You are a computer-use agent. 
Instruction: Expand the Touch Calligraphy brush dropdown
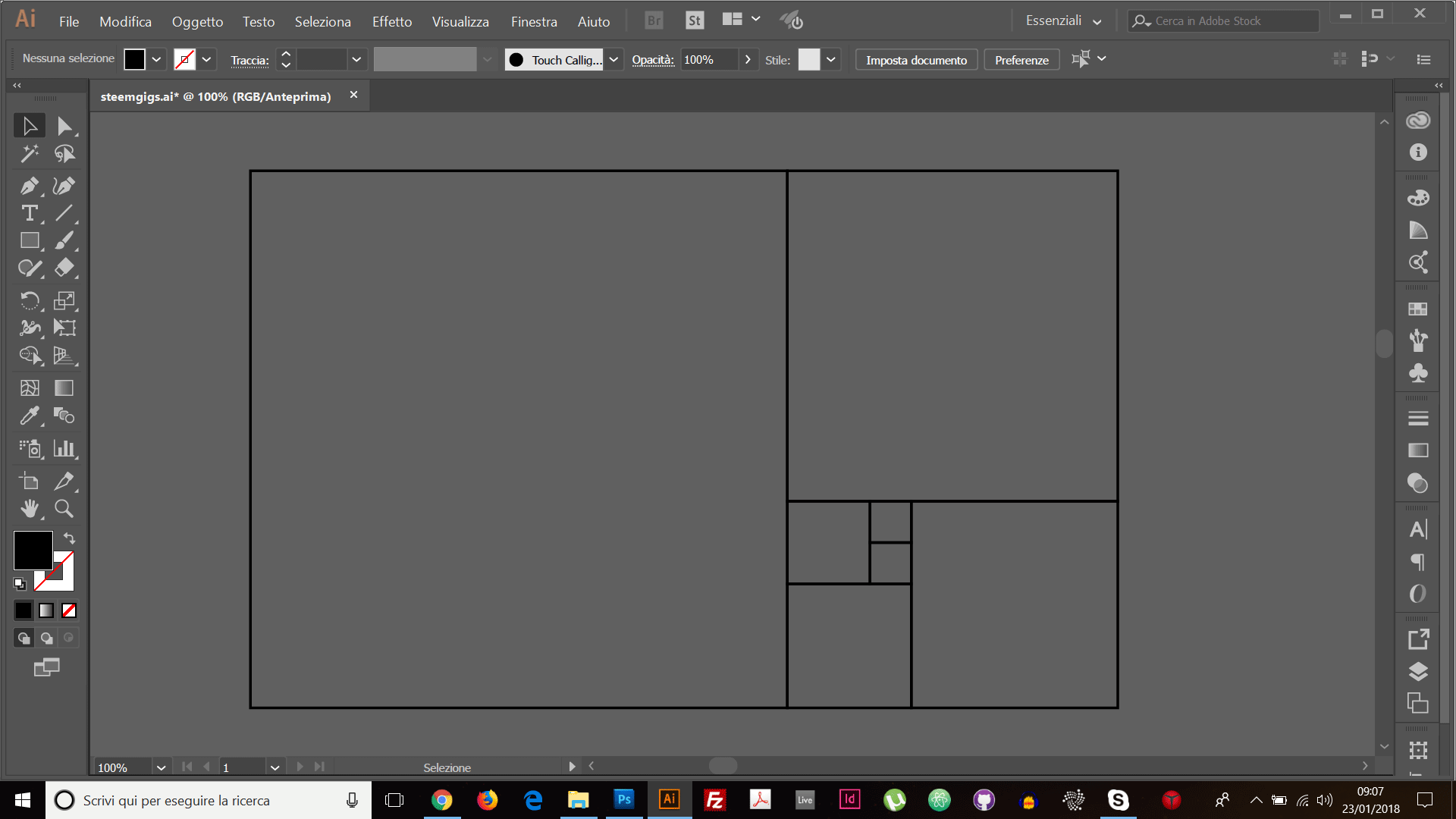pyautogui.click(x=612, y=59)
